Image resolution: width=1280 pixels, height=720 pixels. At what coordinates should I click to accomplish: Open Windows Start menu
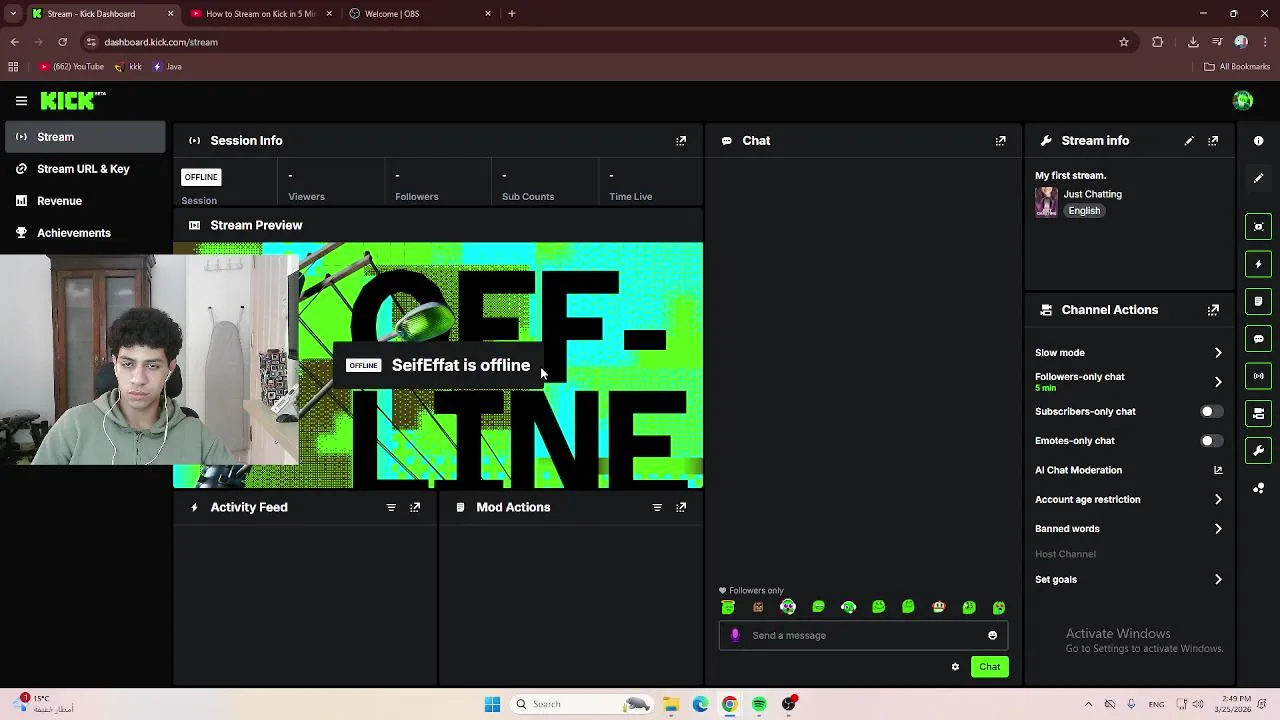coord(492,704)
